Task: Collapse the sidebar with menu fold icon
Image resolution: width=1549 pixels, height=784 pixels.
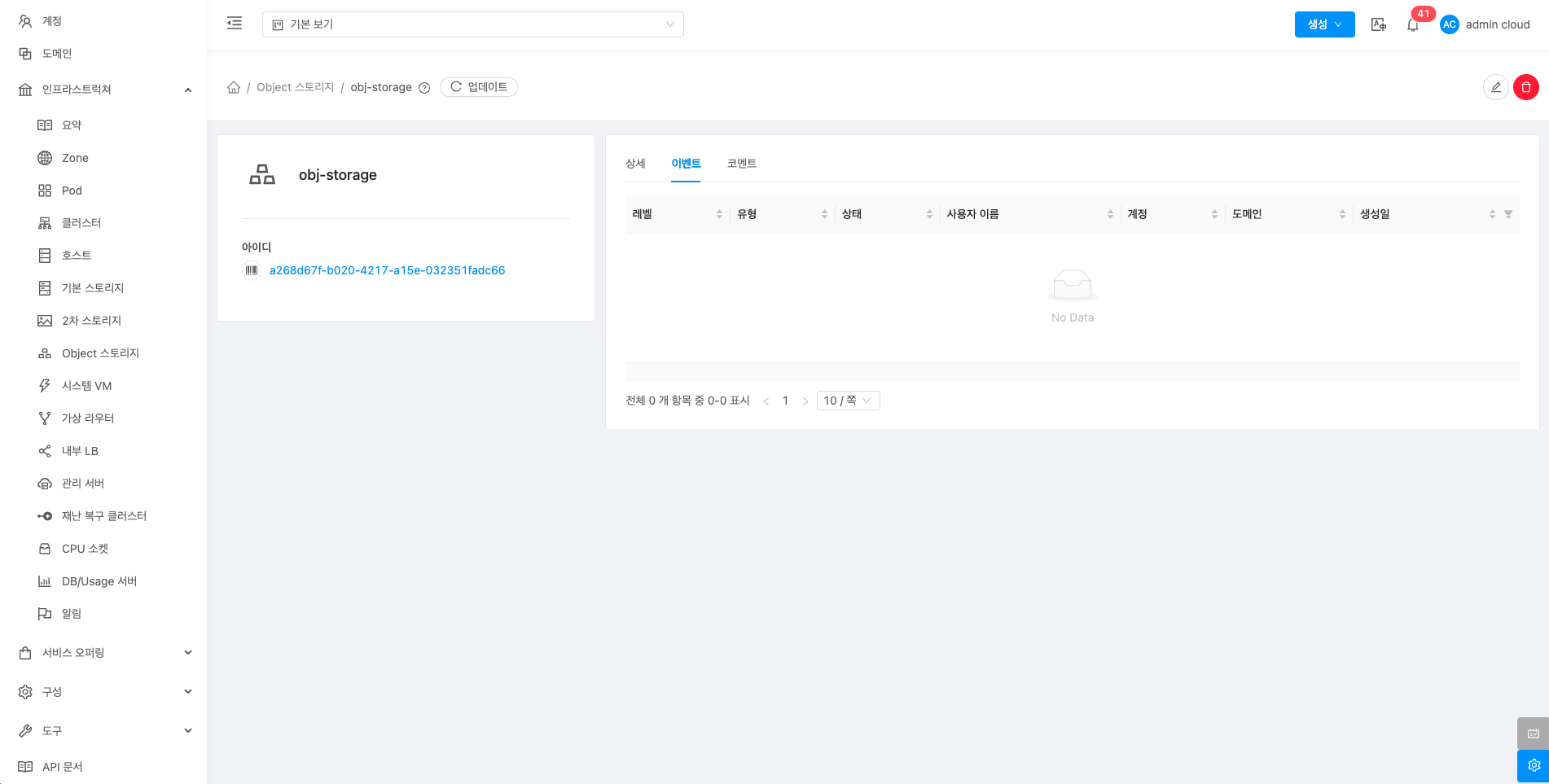Action: click(x=235, y=24)
